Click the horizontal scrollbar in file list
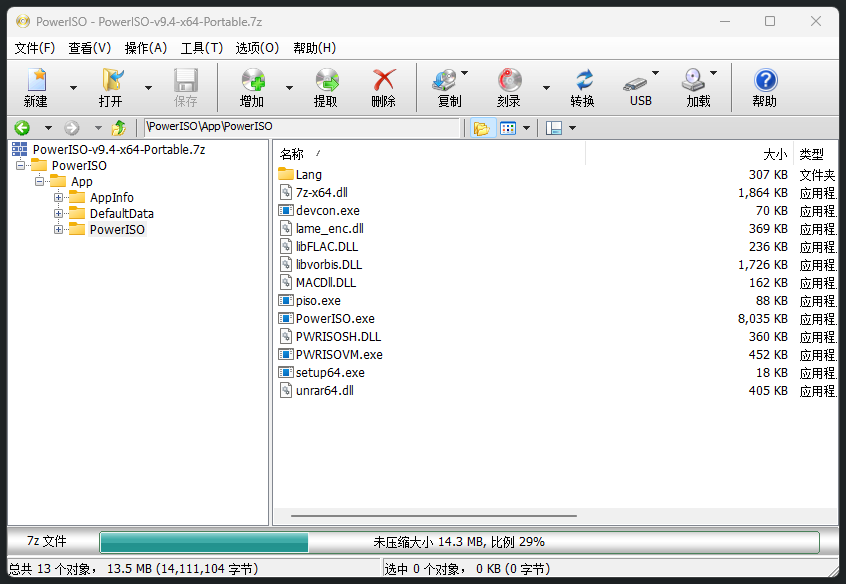Image resolution: width=846 pixels, height=584 pixels. pos(434,516)
